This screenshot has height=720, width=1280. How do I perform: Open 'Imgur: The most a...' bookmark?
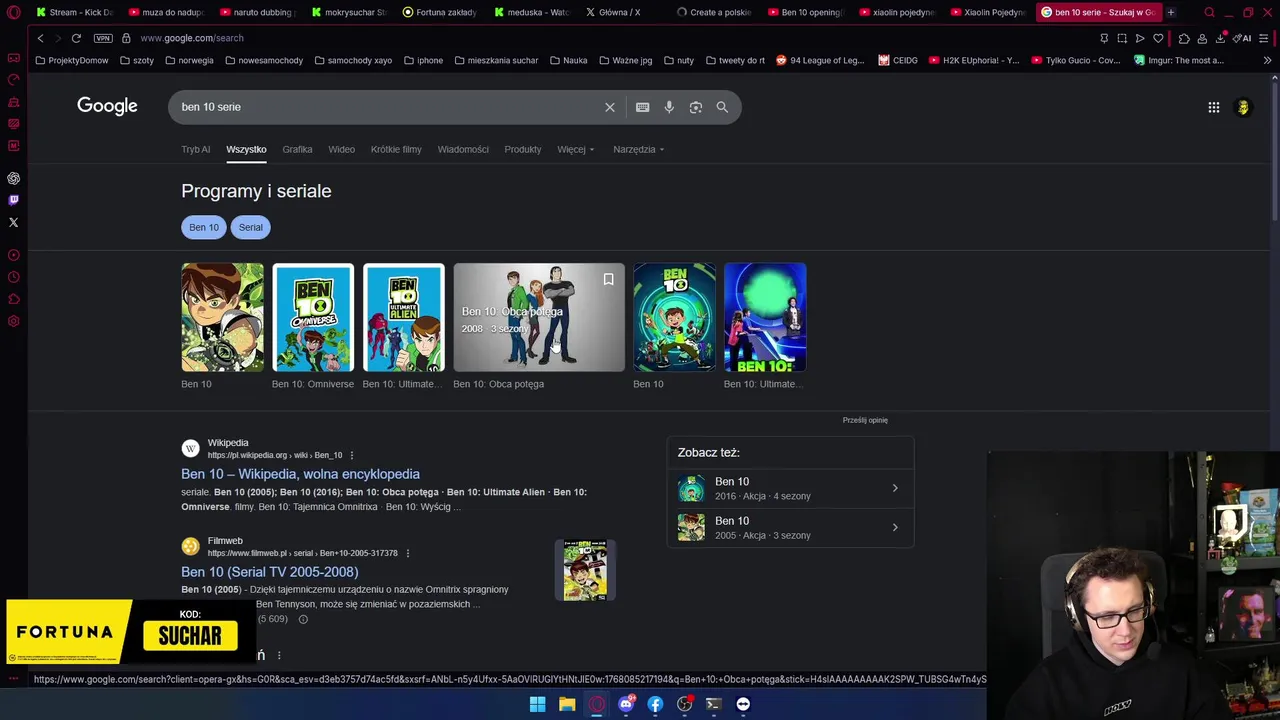point(1179,60)
